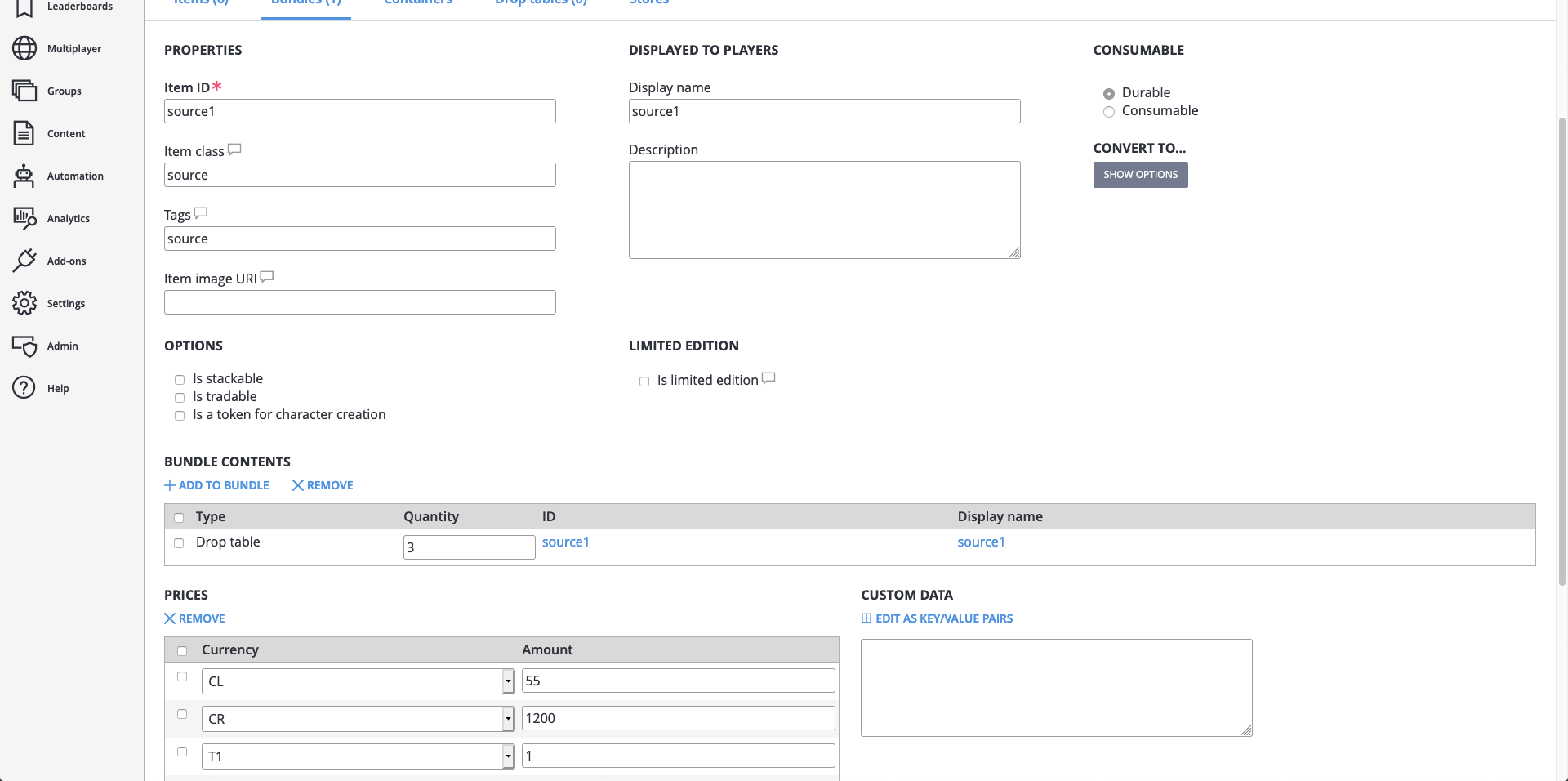Select the Automation robot icon

24,176
